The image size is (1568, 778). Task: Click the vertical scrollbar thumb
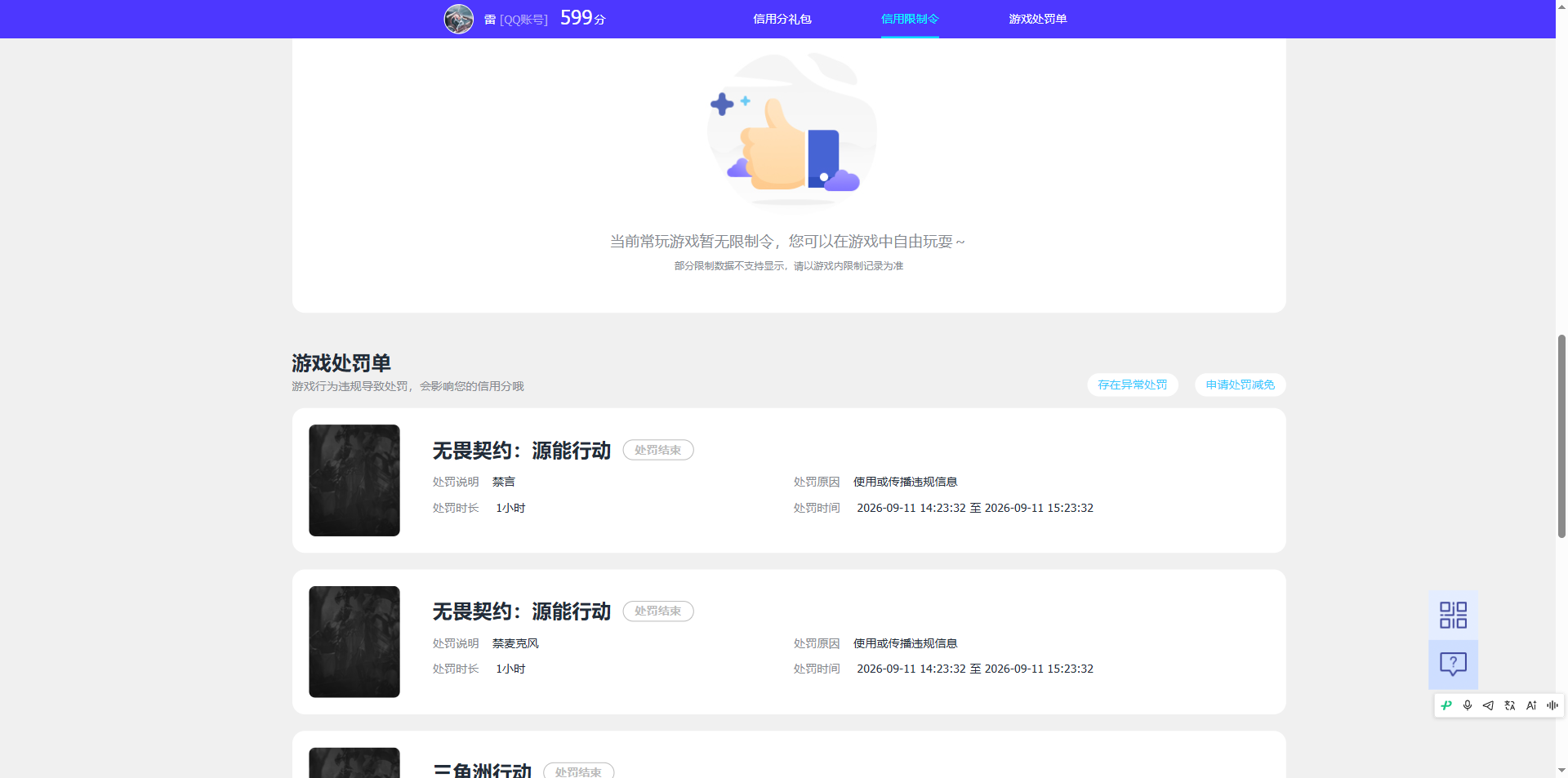click(1561, 436)
